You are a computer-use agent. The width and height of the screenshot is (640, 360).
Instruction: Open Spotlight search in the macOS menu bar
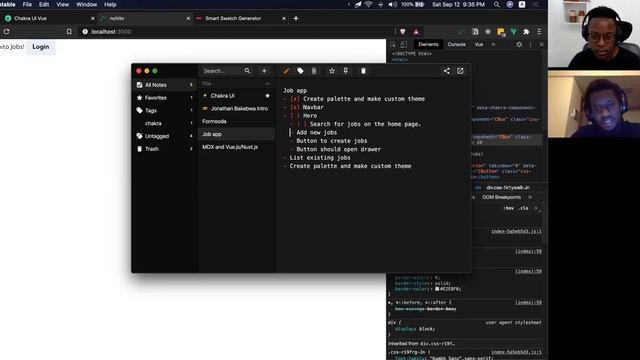click(x=497, y=4)
